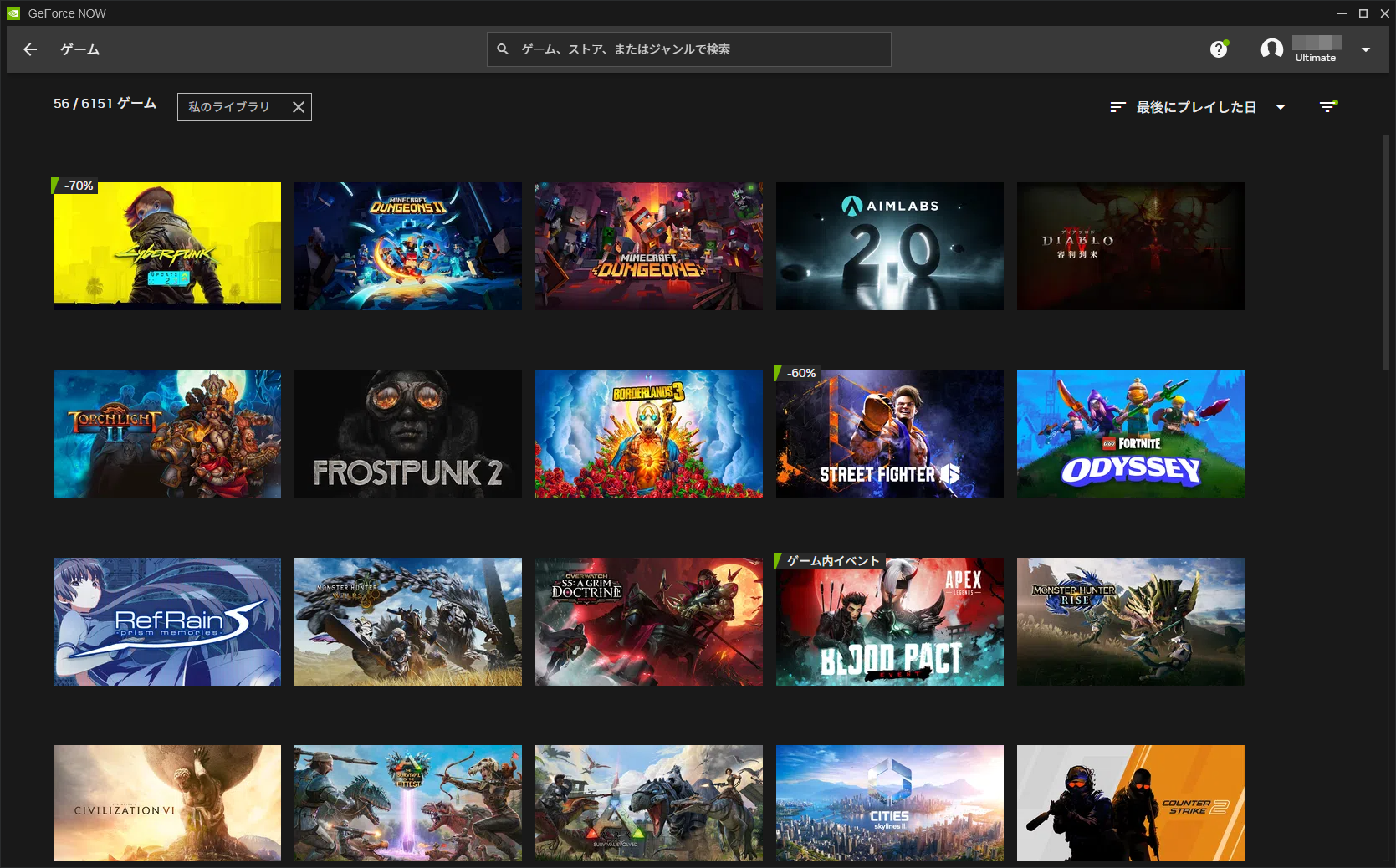Open the Cities Skylines II tile
The height and width of the screenshot is (868, 1396).
[890, 803]
